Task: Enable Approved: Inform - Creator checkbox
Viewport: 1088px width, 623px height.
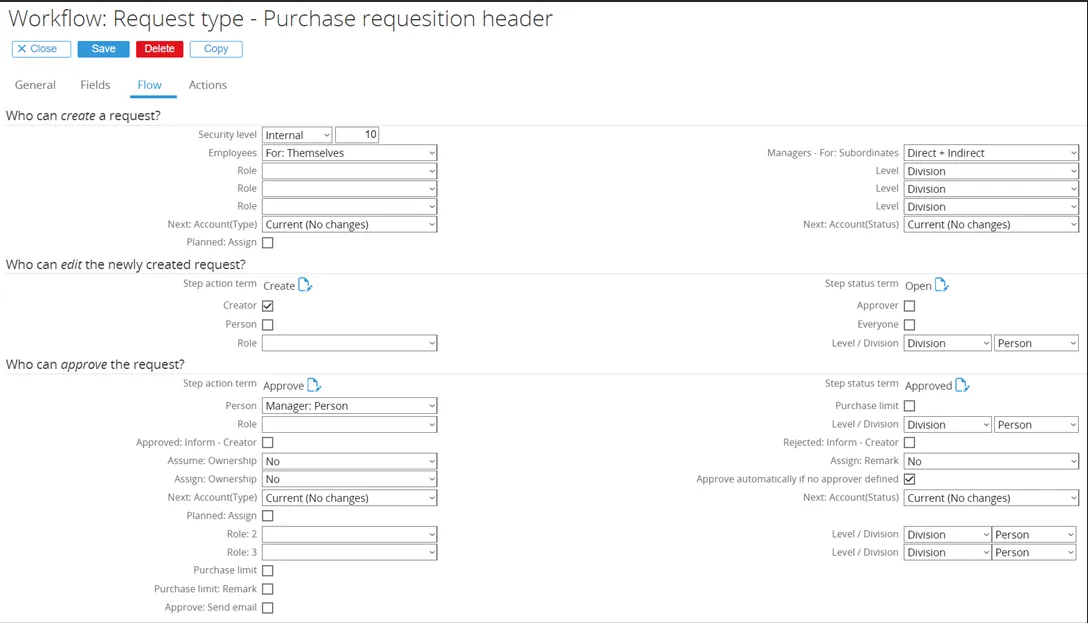Action: tap(267, 442)
